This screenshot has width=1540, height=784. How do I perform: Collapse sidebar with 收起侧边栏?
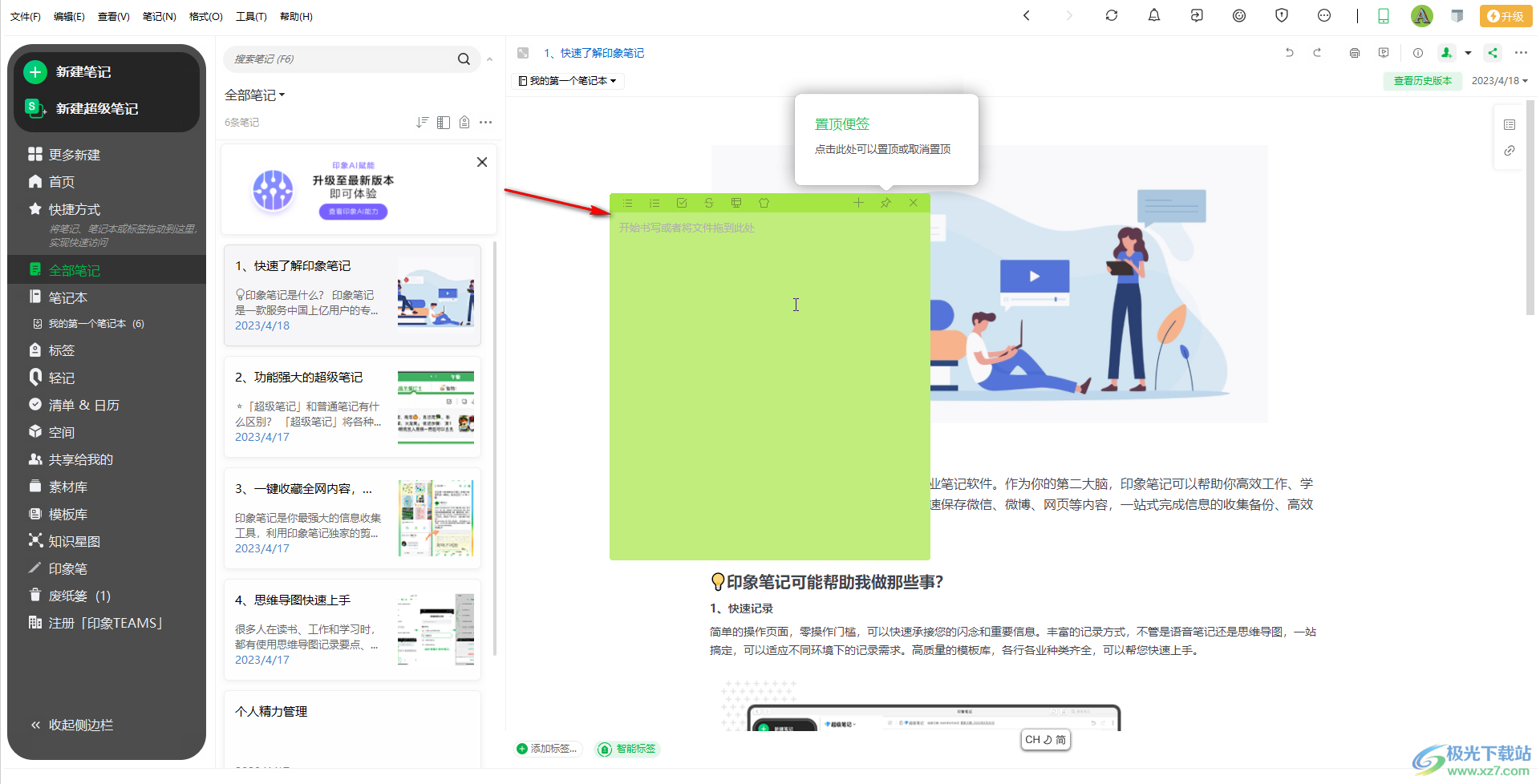pyautogui.click(x=72, y=725)
